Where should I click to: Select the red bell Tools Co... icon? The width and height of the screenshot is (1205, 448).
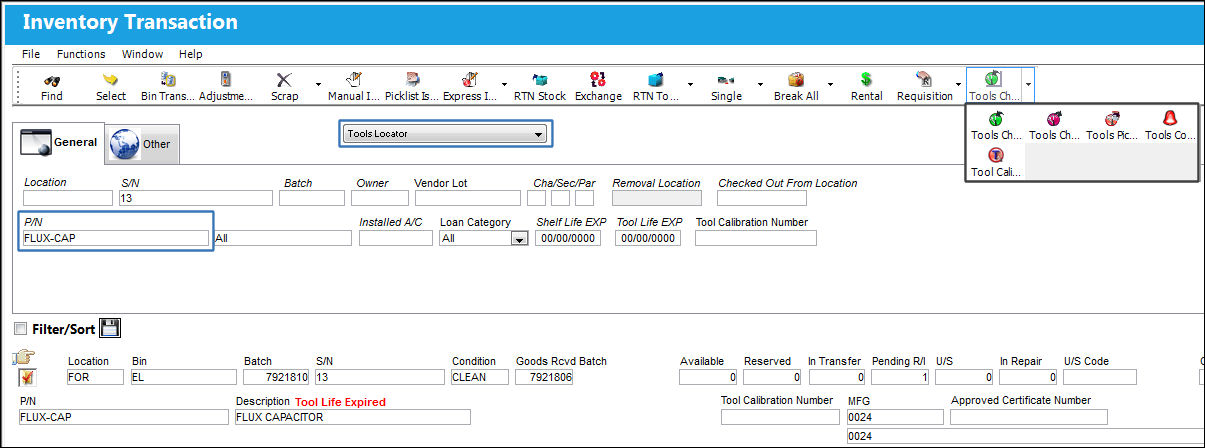pyautogui.click(x=1170, y=120)
